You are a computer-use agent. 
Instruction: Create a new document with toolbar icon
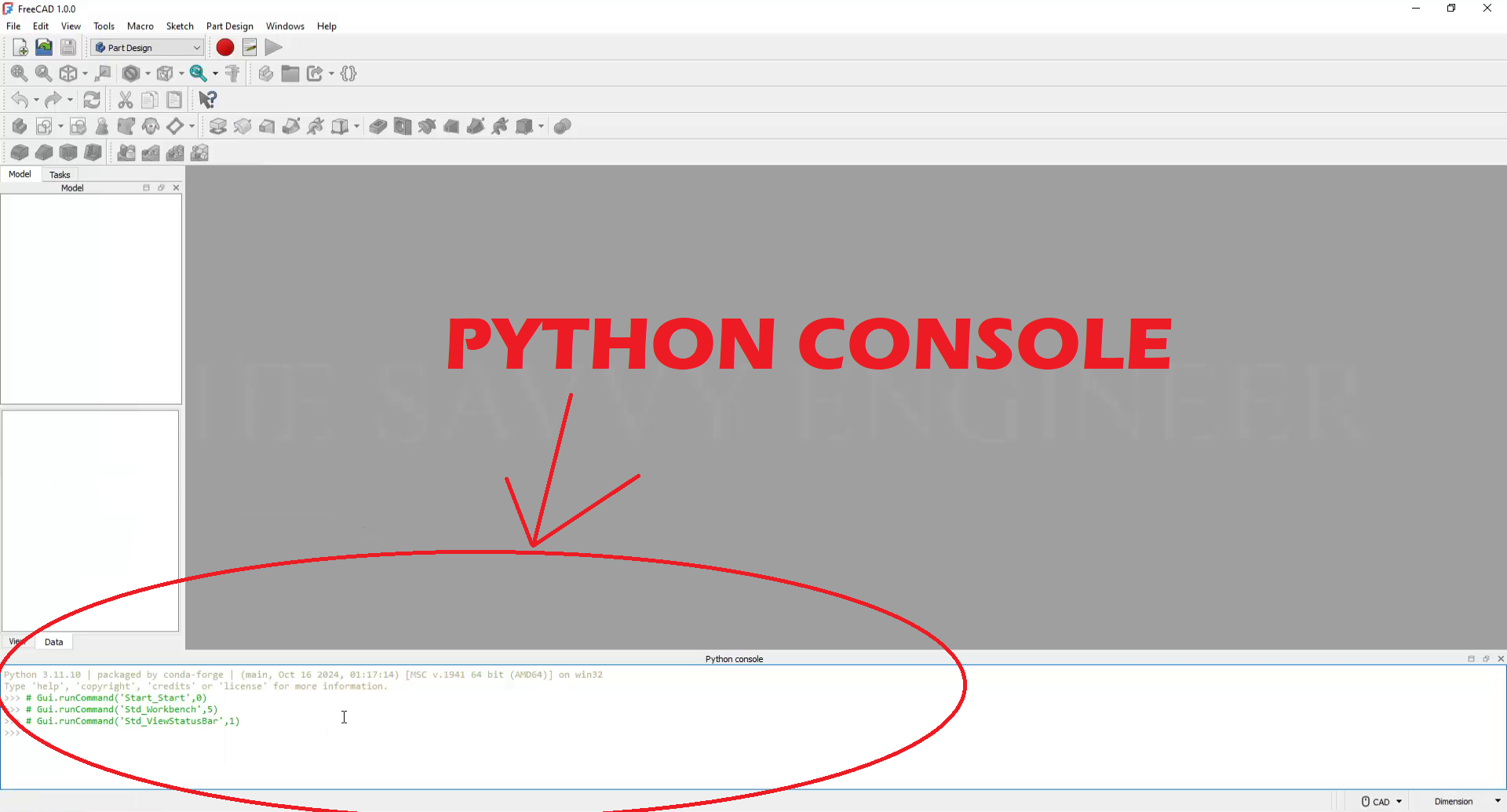pyautogui.click(x=20, y=48)
